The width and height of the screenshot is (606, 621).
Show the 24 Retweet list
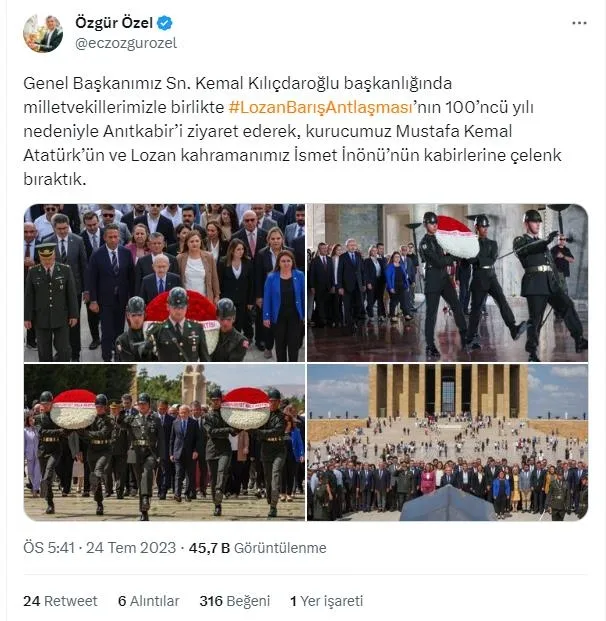[x=60, y=601]
